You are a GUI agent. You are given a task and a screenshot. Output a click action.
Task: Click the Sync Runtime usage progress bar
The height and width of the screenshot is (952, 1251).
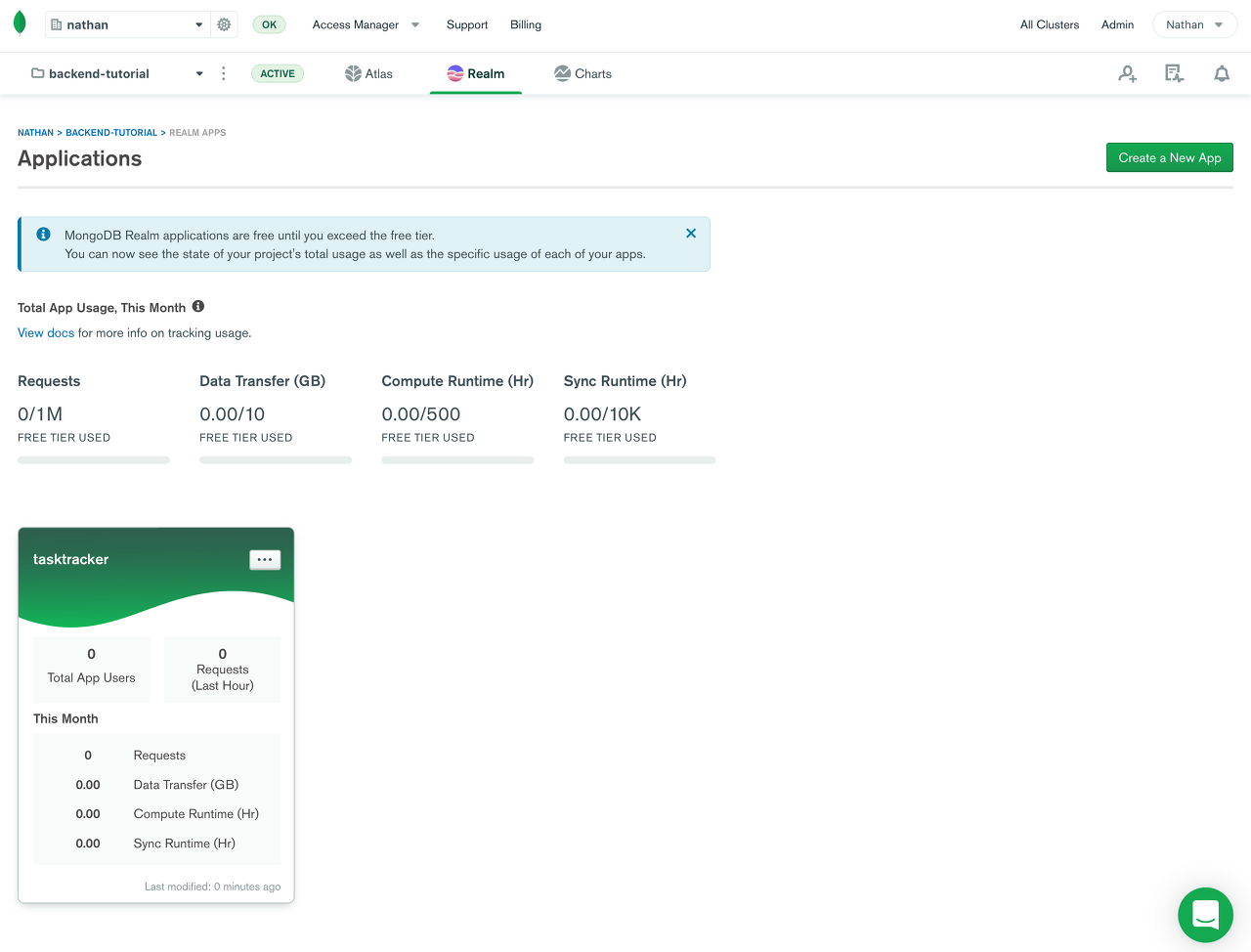pos(640,460)
